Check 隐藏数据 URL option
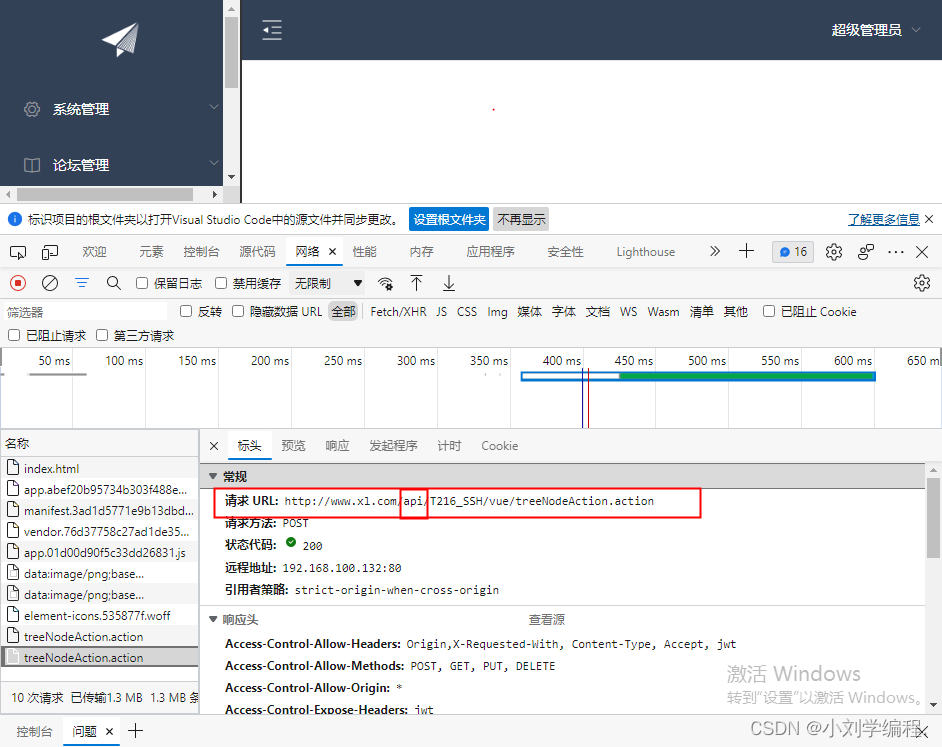The height and width of the screenshot is (747, 942). click(238, 311)
